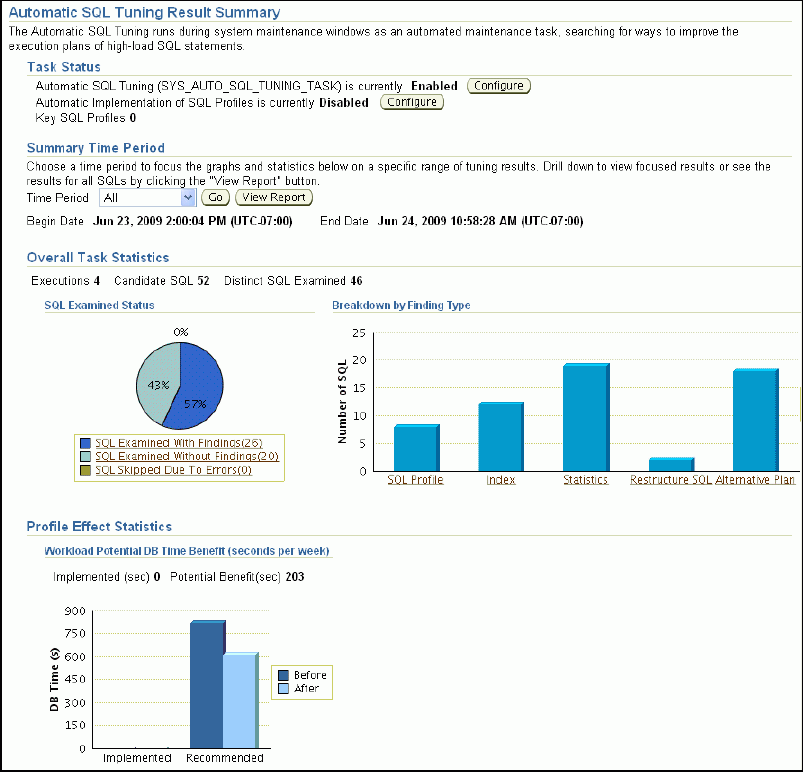Image resolution: width=803 pixels, height=772 pixels.
Task: Click the blue swatch beside SQL Examined With Findings
Action: 86,442
